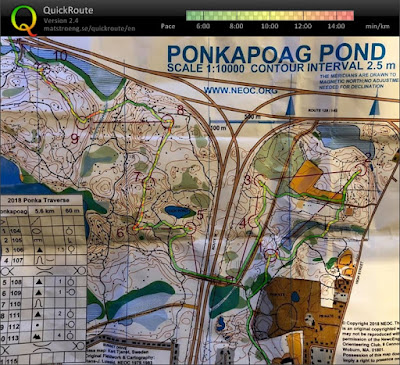Click the control 108 row in description sheet
Image resolution: width=400 pixels, height=365 pixels.
click(x=42, y=282)
